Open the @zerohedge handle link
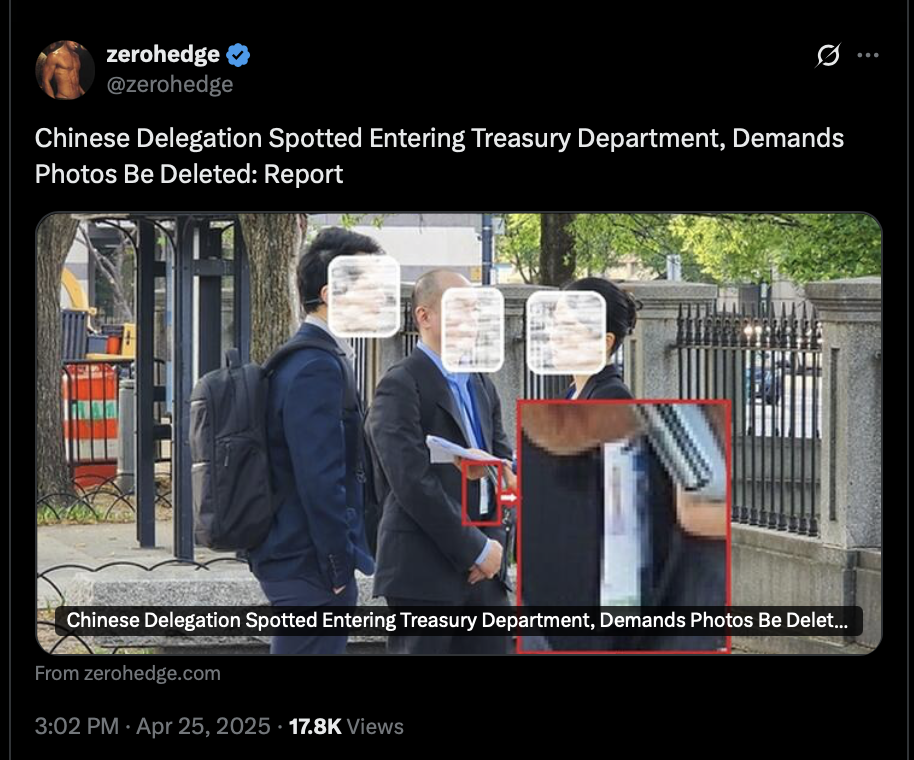914x760 pixels. click(170, 85)
